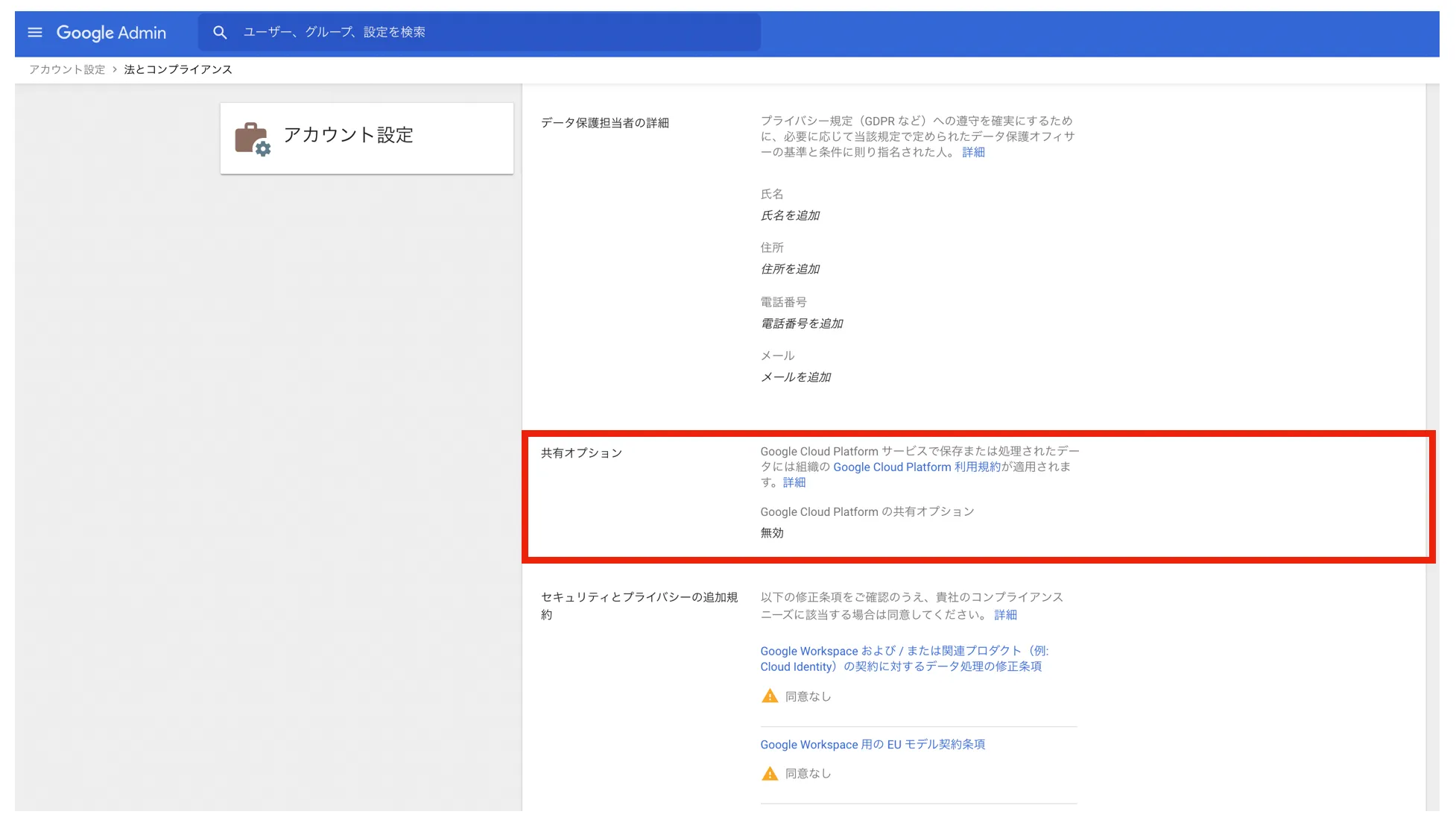Select the データ保護担当者の詳細 section heading
The height and width of the screenshot is (826, 1456).
click(605, 123)
